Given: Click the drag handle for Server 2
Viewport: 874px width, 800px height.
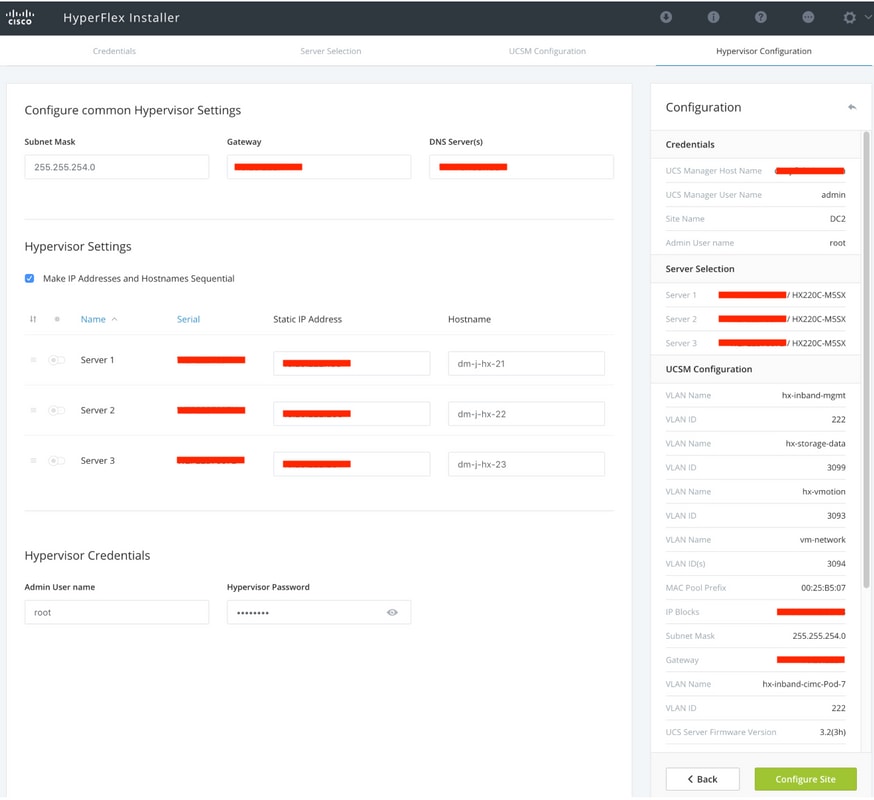Looking at the screenshot, I should point(33,410).
